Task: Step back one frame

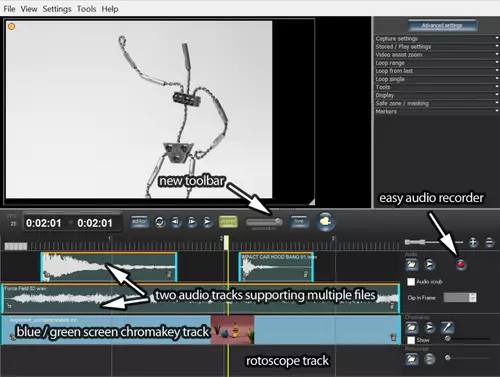Action: click(176, 222)
